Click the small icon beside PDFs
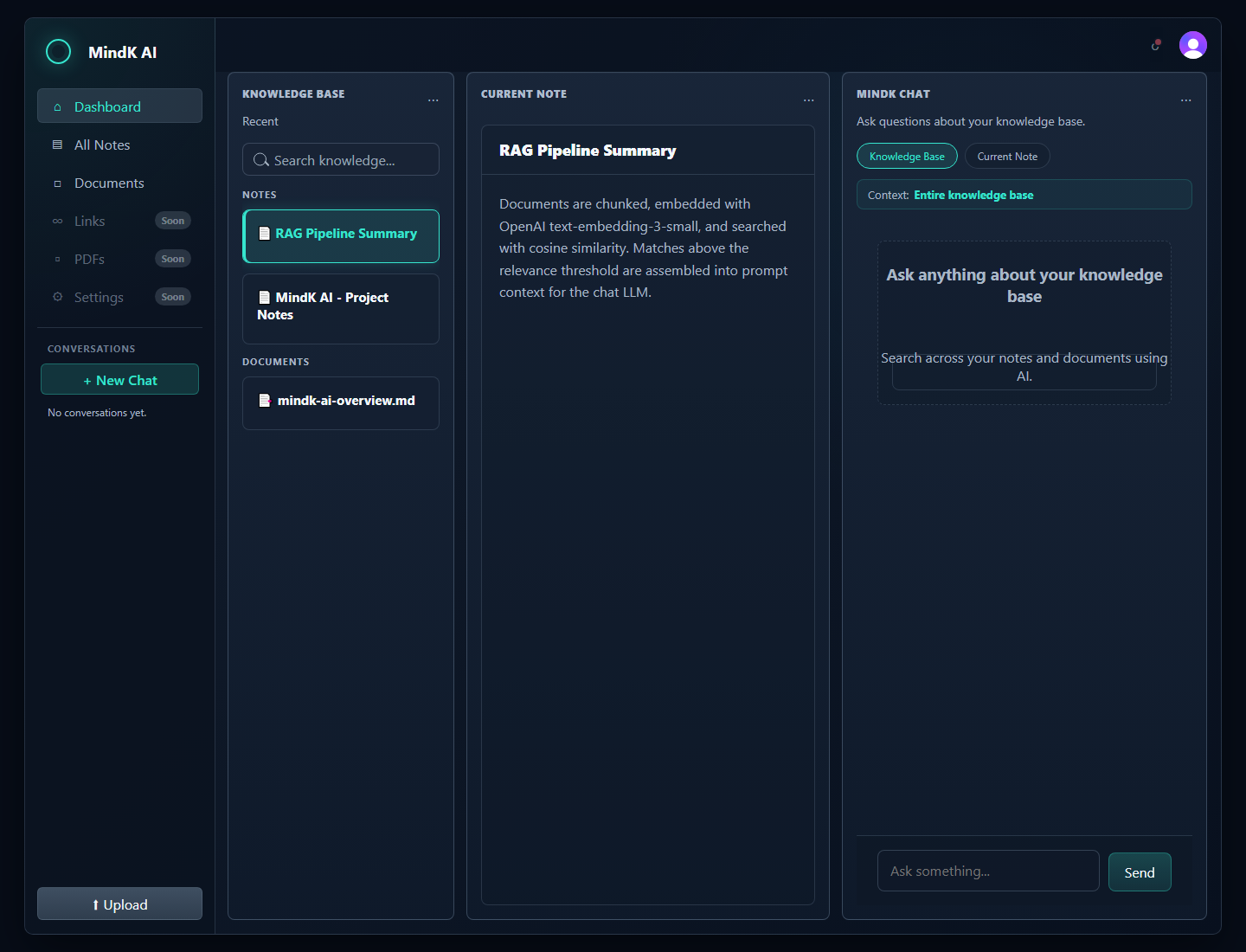This screenshot has width=1246, height=952. click(x=57, y=260)
